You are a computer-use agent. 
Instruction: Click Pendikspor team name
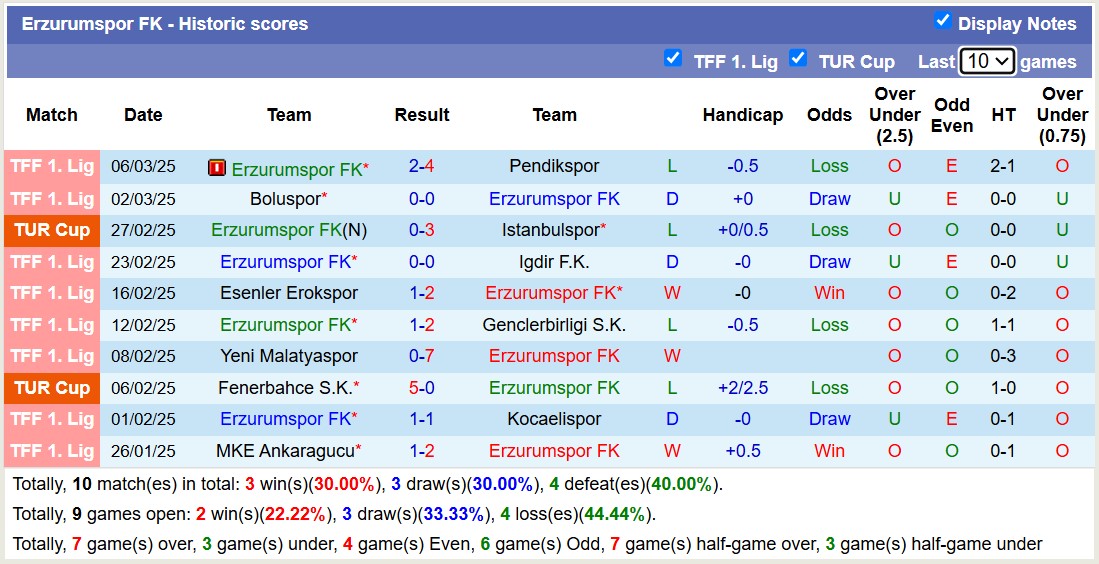[x=554, y=167]
